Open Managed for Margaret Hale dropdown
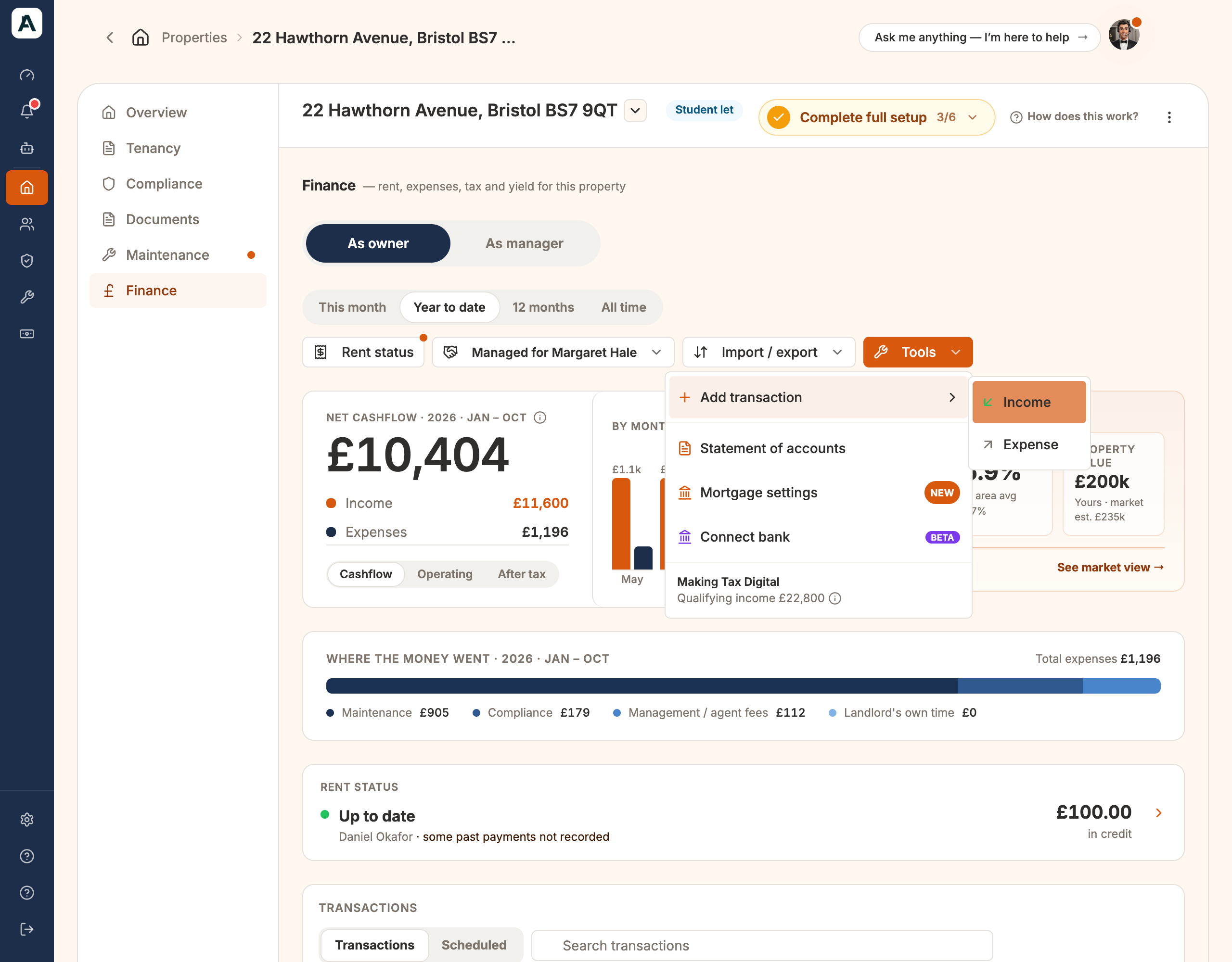 [x=553, y=353]
